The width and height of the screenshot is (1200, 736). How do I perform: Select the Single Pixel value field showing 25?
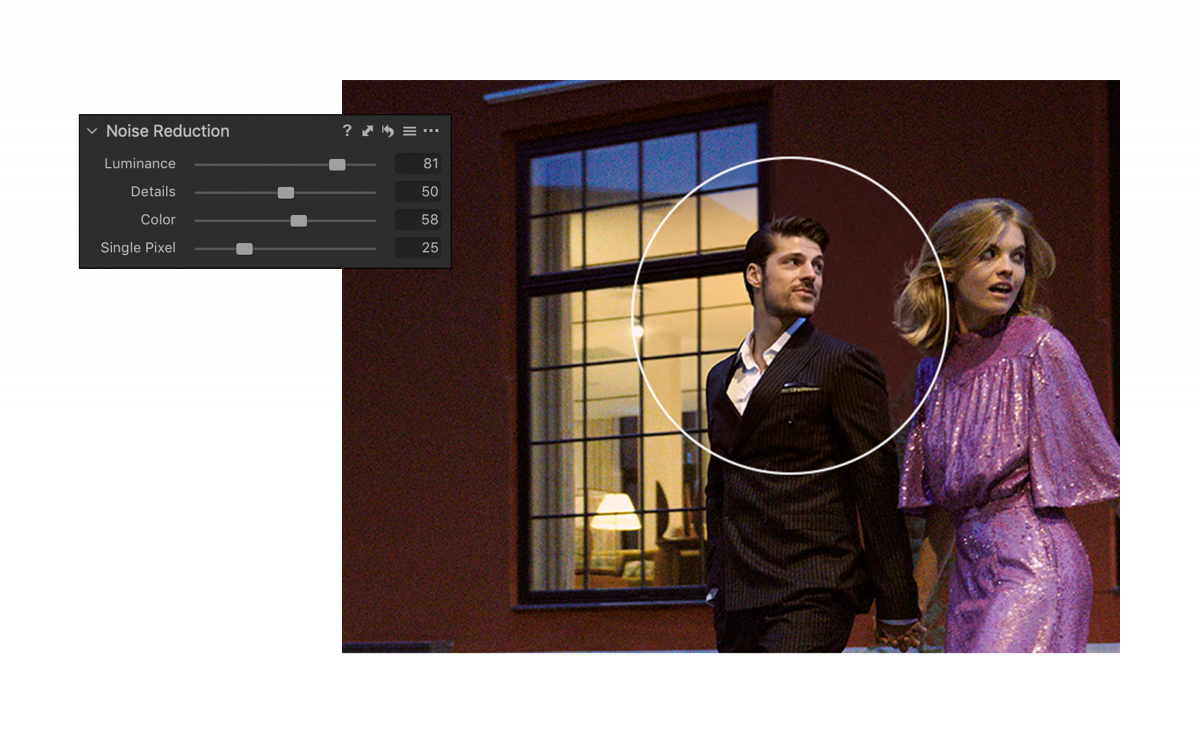(418, 248)
